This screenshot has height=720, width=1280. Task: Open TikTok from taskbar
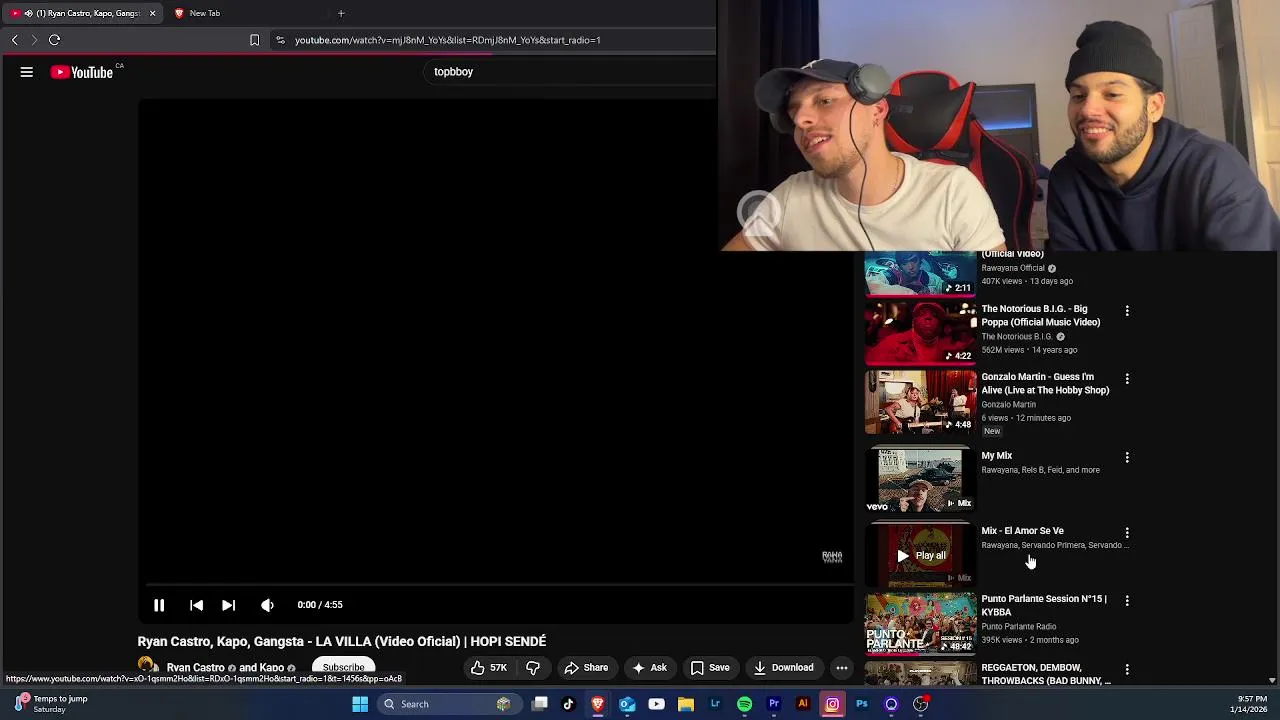point(569,704)
